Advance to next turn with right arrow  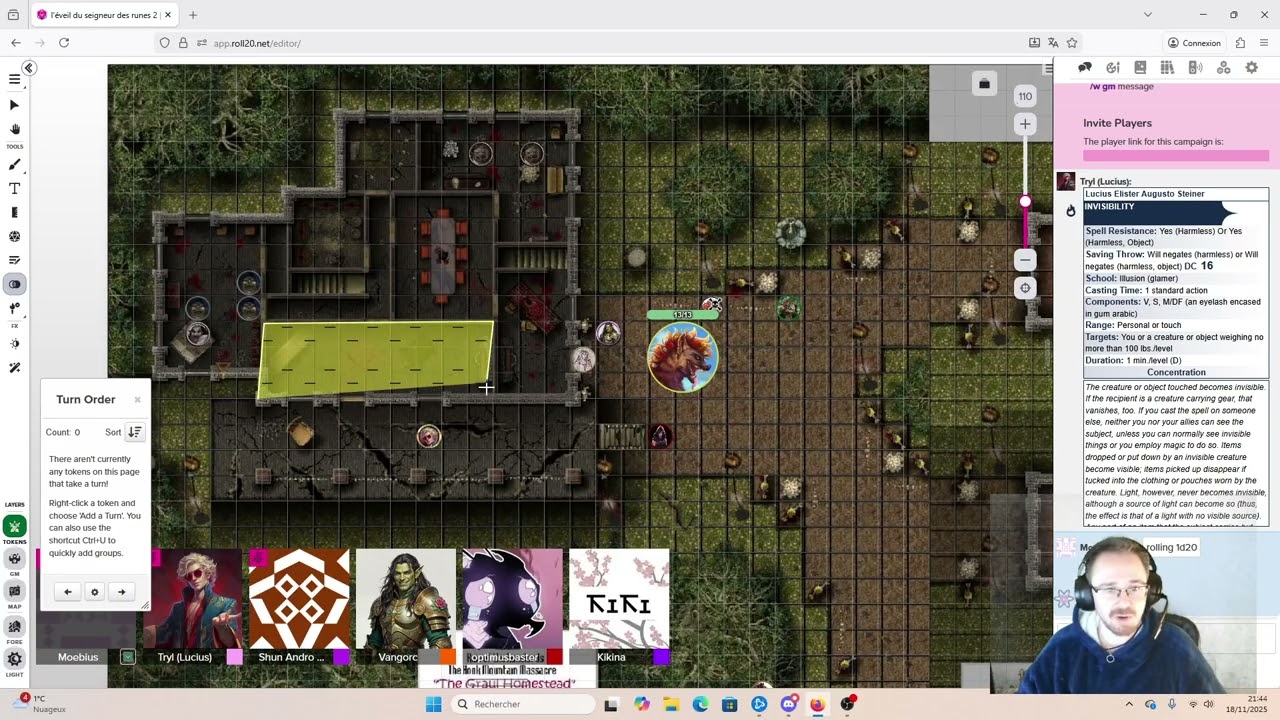tap(122, 592)
